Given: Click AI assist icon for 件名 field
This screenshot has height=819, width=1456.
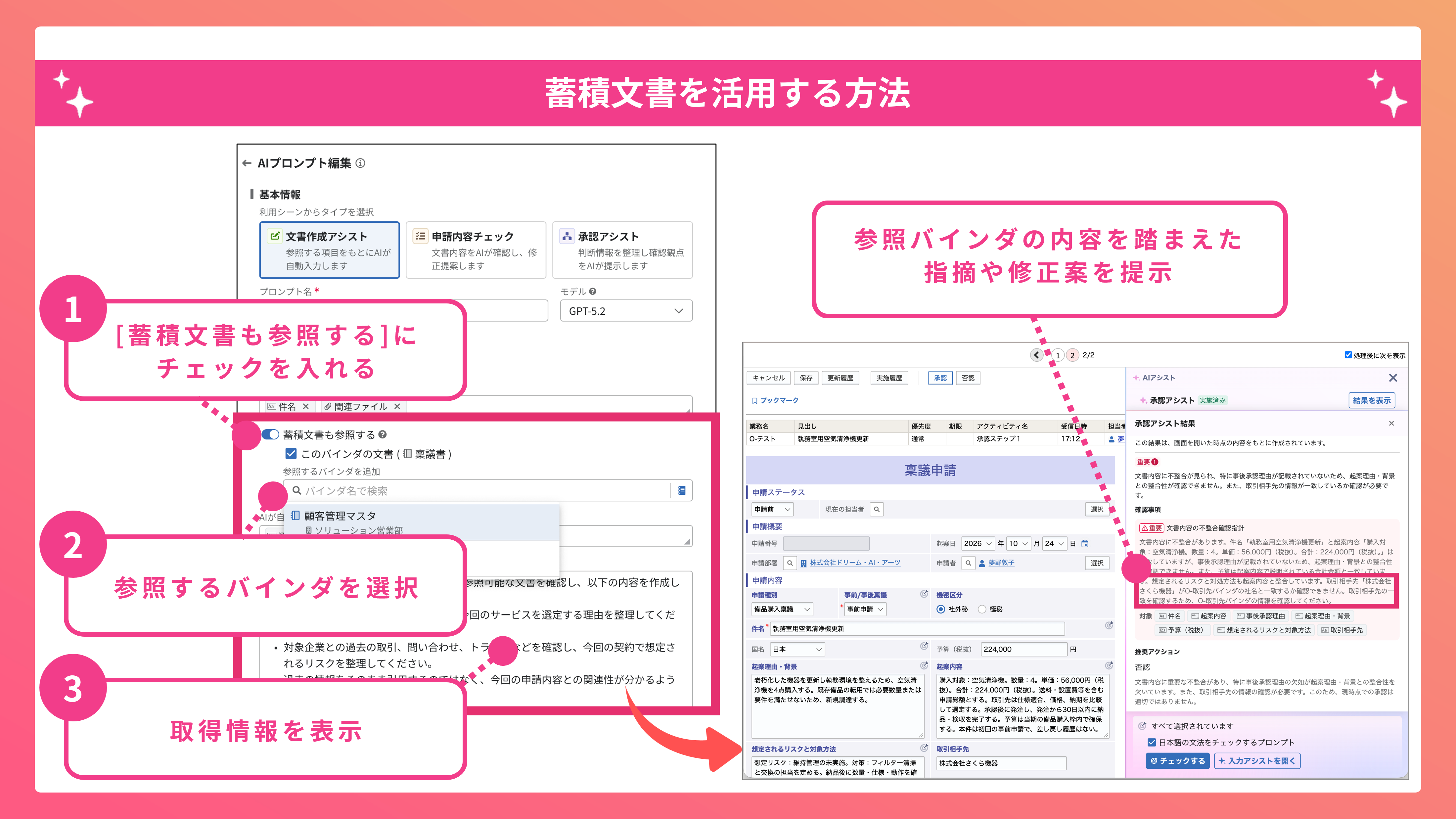Looking at the screenshot, I should [1109, 625].
